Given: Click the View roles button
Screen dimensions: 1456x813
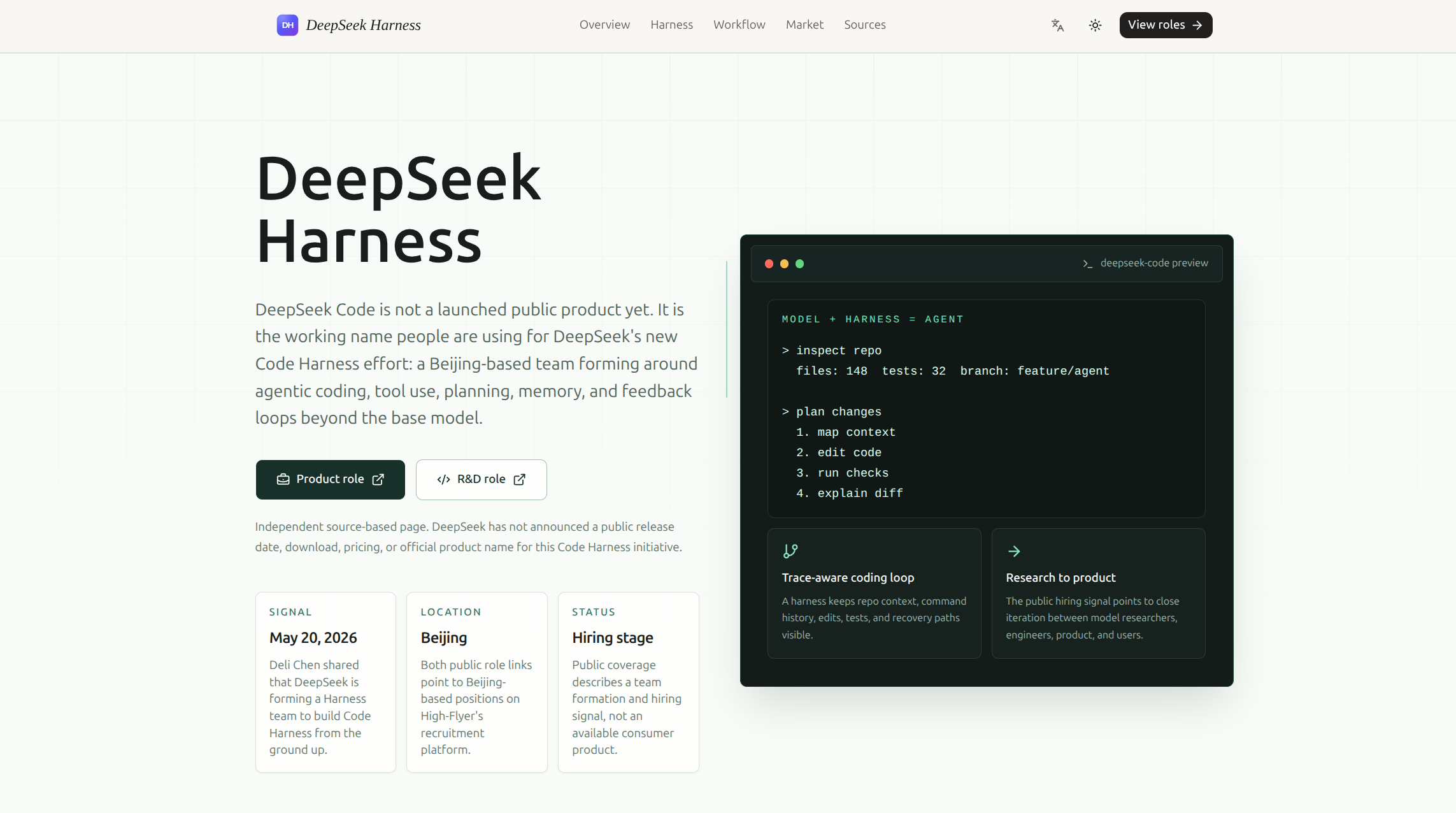Looking at the screenshot, I should coord(1166,25).
